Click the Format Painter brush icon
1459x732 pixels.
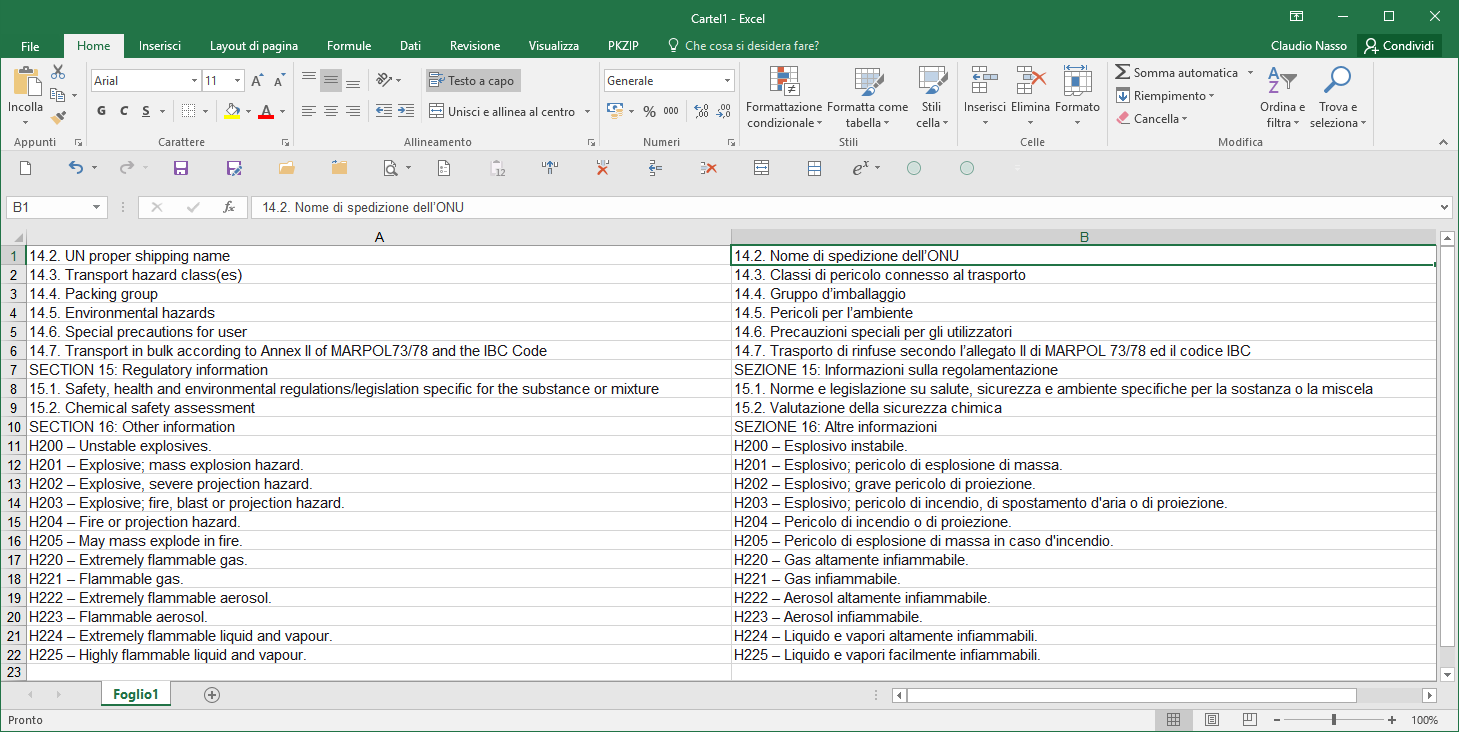(x=58, y=117)
